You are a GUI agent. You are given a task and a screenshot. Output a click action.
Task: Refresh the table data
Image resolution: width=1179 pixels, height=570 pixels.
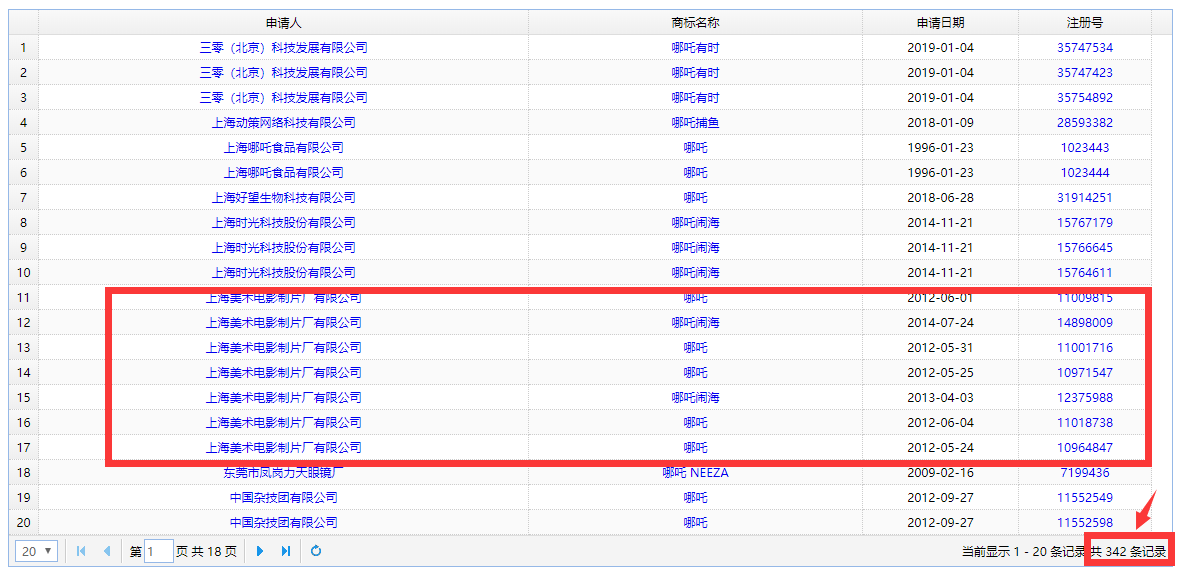point(316,551)
